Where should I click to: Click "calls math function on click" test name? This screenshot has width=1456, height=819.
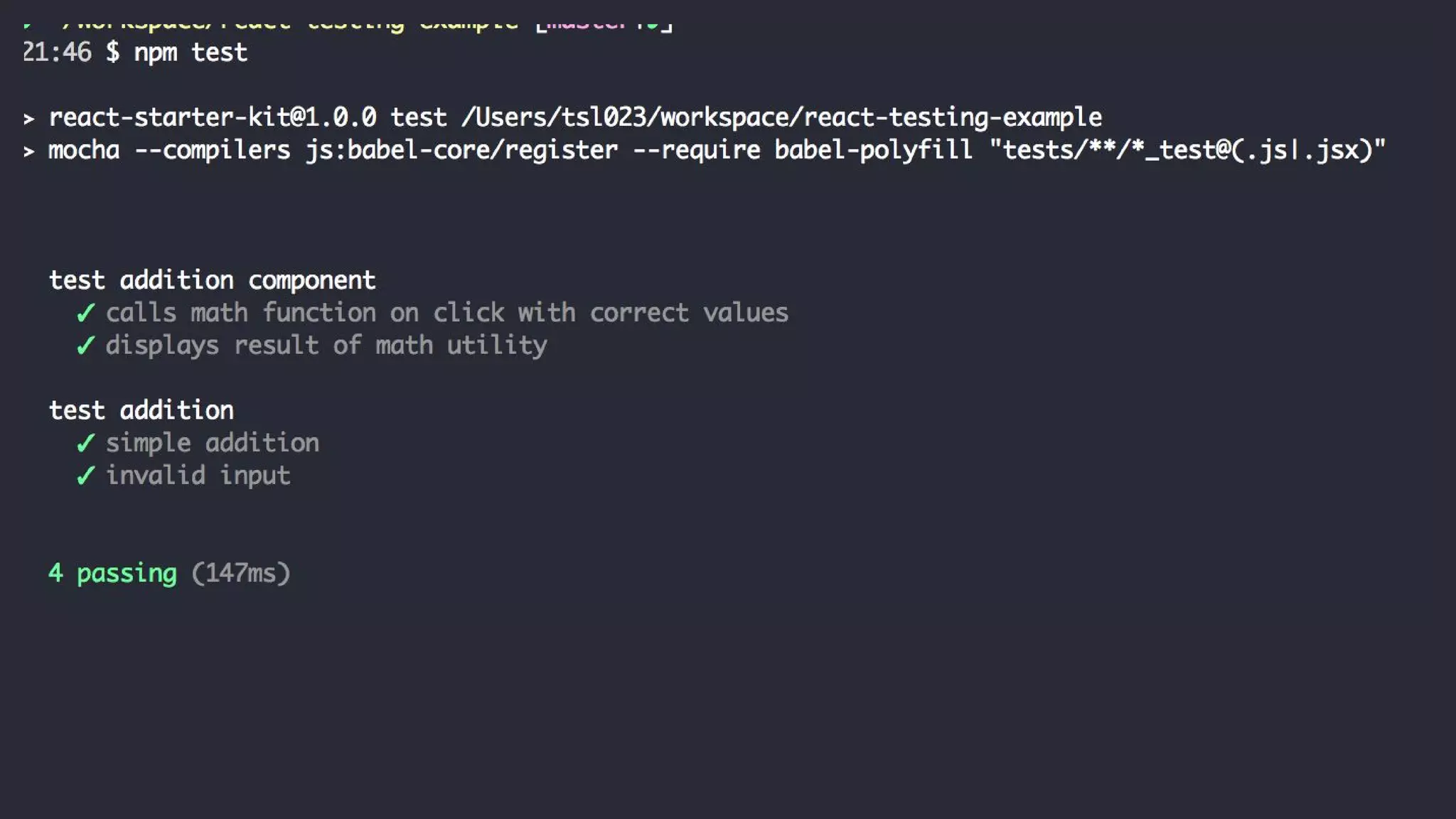pyautogui.click(x=446, y=313)
